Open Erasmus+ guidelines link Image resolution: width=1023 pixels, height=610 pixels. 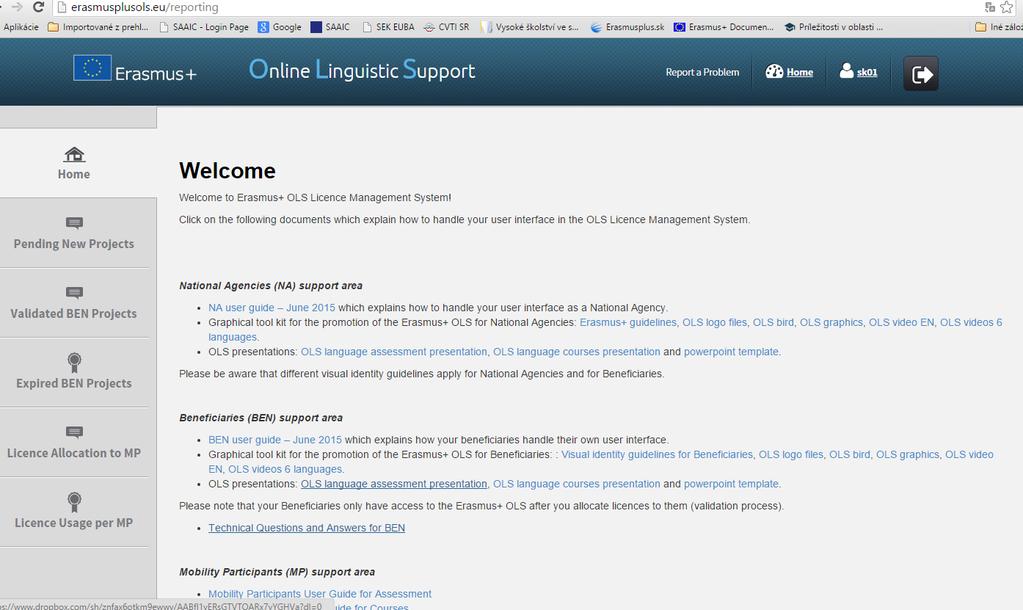(x=628, y=322)
